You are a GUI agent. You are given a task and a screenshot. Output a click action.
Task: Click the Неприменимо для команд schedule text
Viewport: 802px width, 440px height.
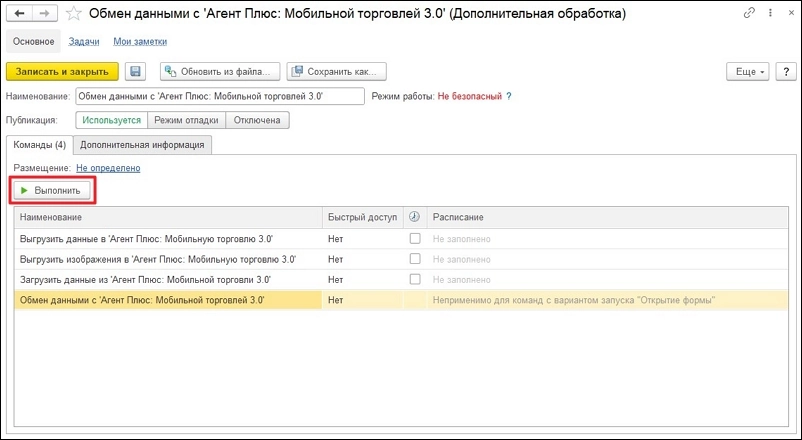coord(573,300)
